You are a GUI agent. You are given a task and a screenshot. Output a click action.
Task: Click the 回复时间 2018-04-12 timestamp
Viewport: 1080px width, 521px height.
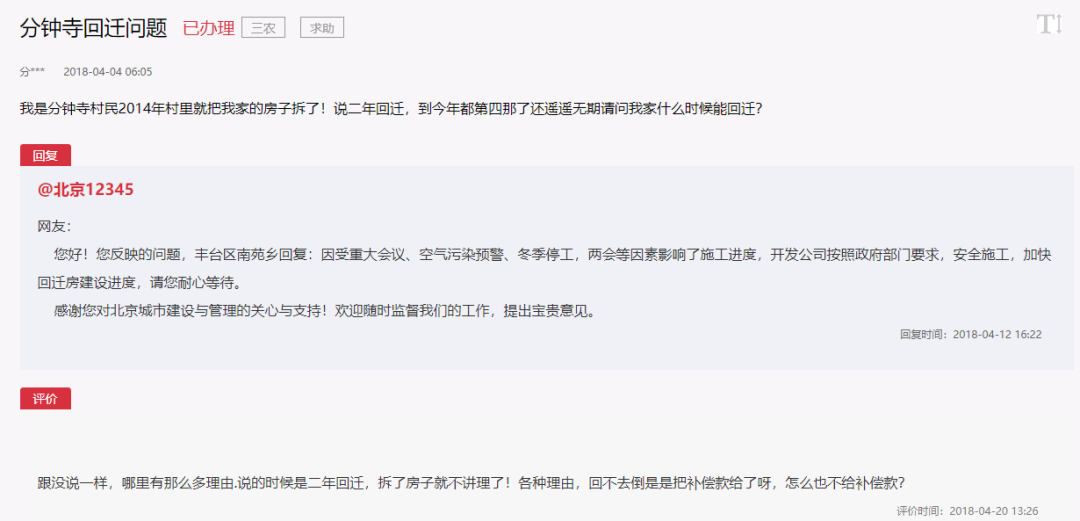[970, 334]
